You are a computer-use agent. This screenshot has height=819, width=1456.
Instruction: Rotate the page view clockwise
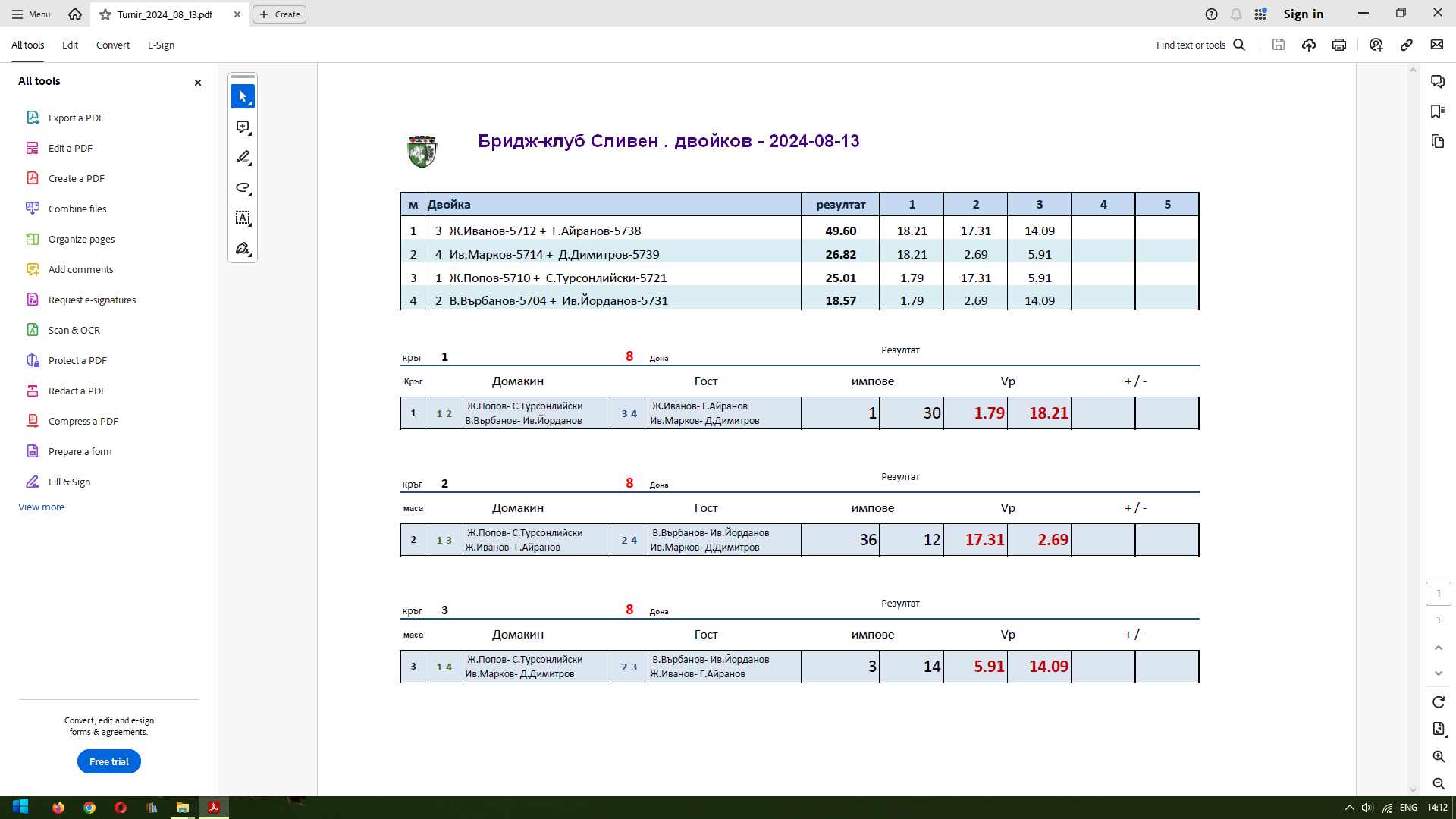[1439, 702]
